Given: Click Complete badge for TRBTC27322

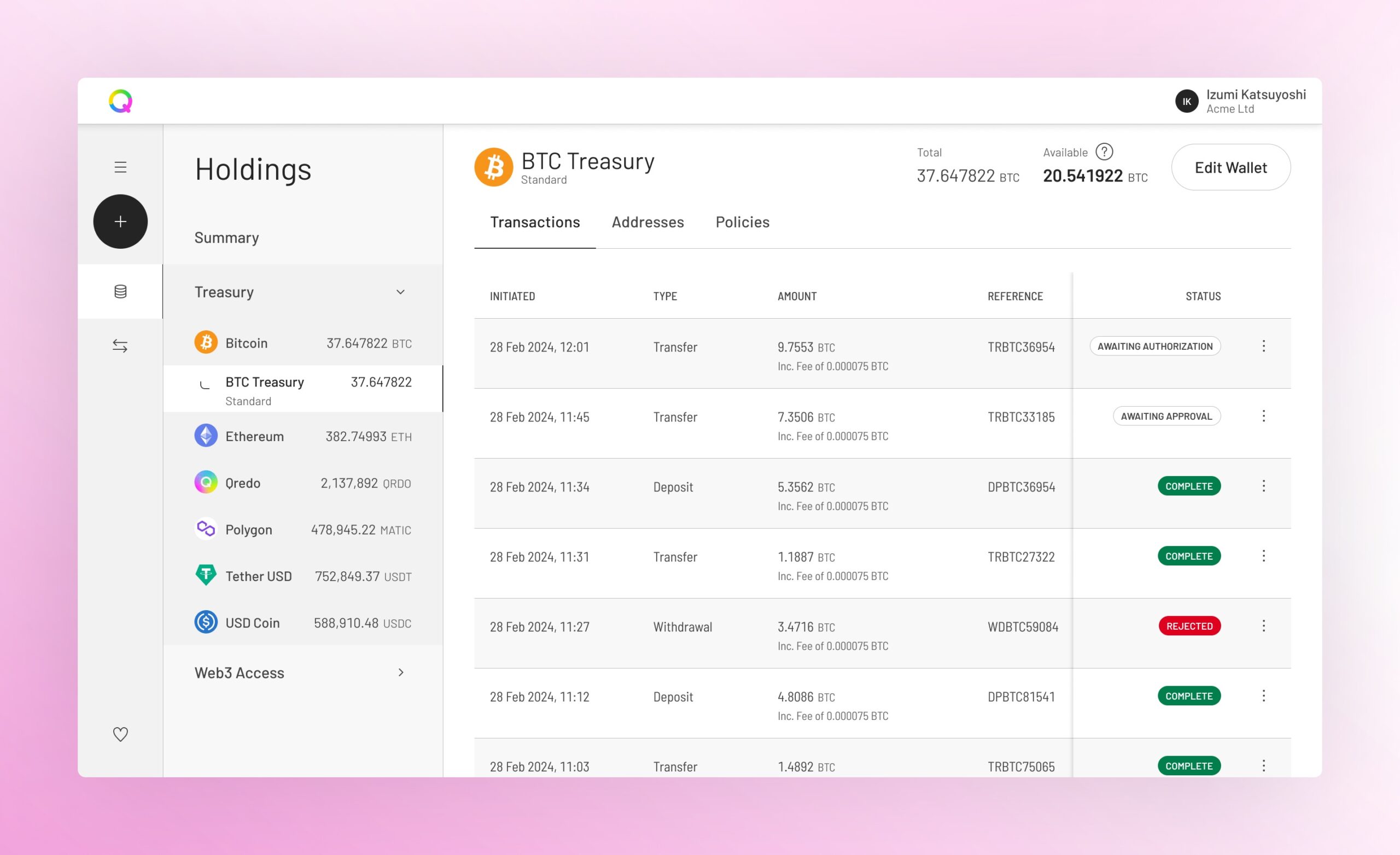Looking at the screenshot, I should coord(1189,555).
